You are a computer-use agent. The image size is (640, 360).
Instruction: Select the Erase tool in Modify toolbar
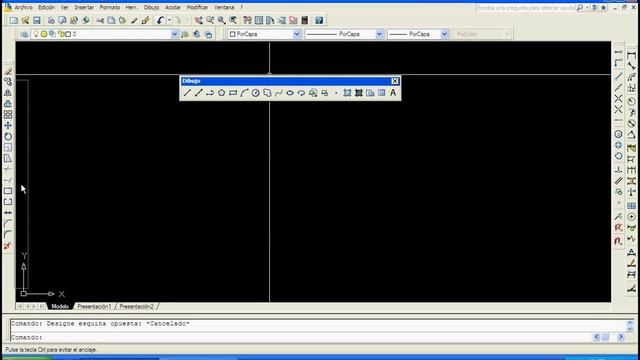click(8, 71)
